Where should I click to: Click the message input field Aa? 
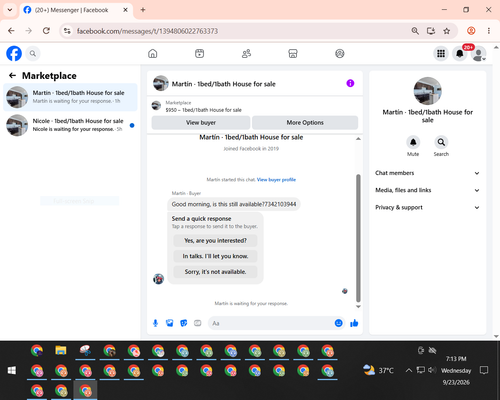[272, 323]
